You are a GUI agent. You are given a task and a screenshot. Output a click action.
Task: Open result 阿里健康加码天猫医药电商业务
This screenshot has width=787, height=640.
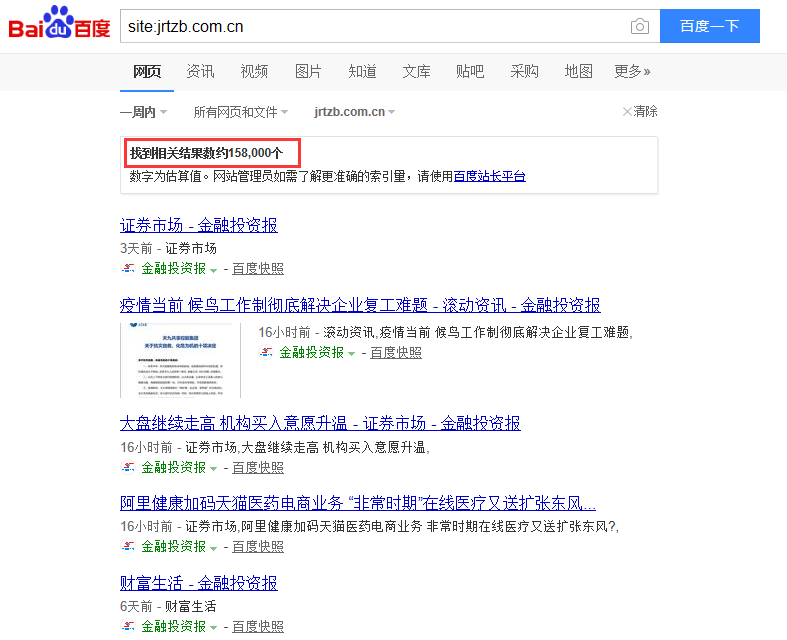[358, 502]
